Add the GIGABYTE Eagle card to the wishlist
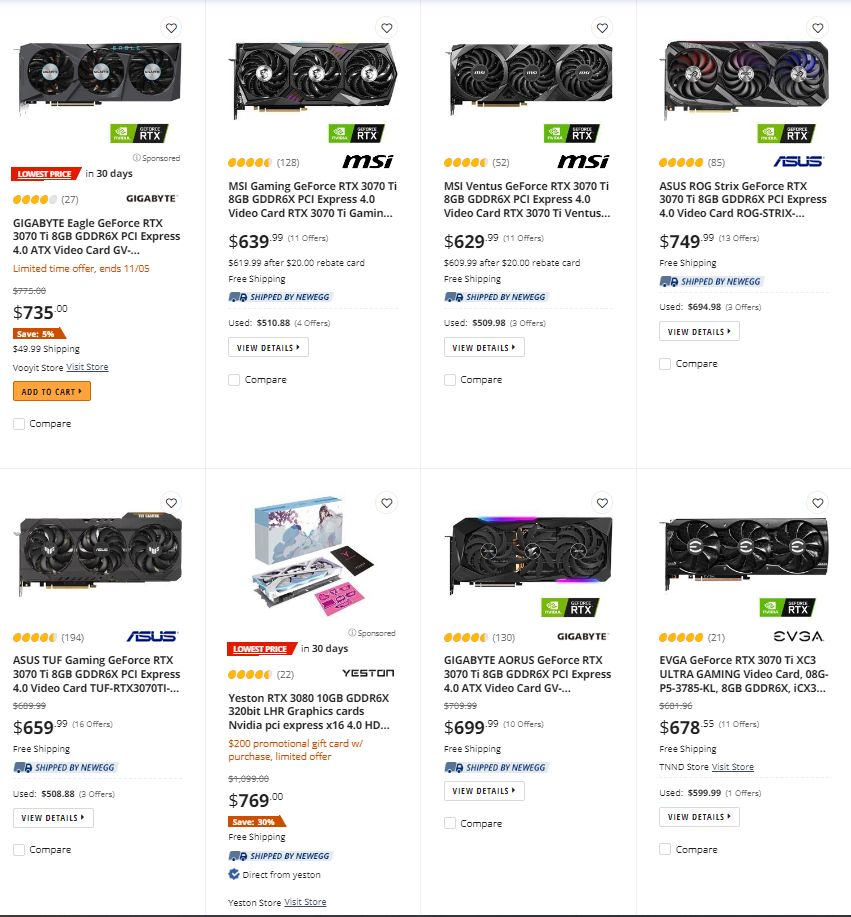The height and width of the screenshot is (917, 851). point(170,28)
